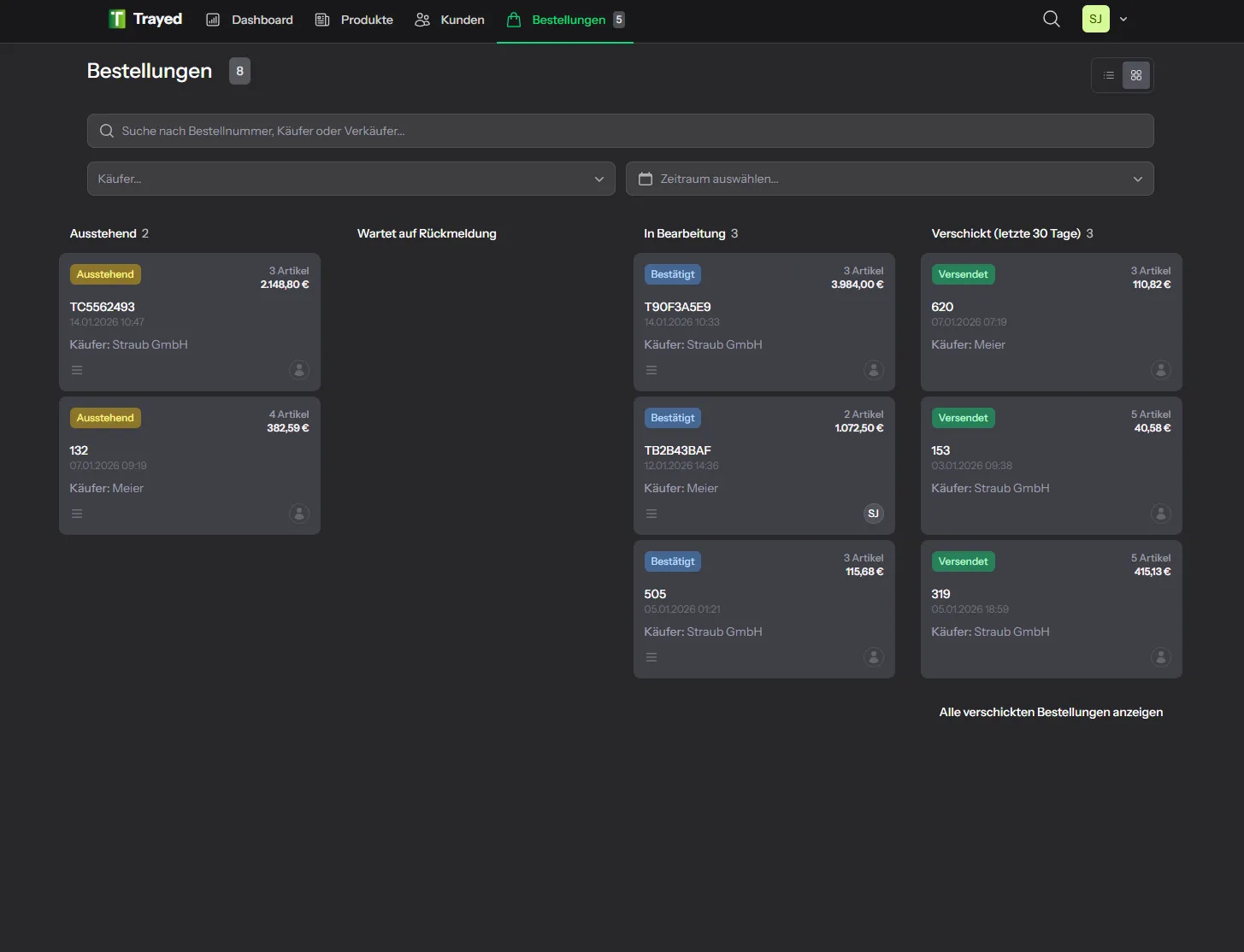The width and height of the screenshot is (1244, 952).
Task: Open order 153 card
Action: click(x=1051, y=466)
